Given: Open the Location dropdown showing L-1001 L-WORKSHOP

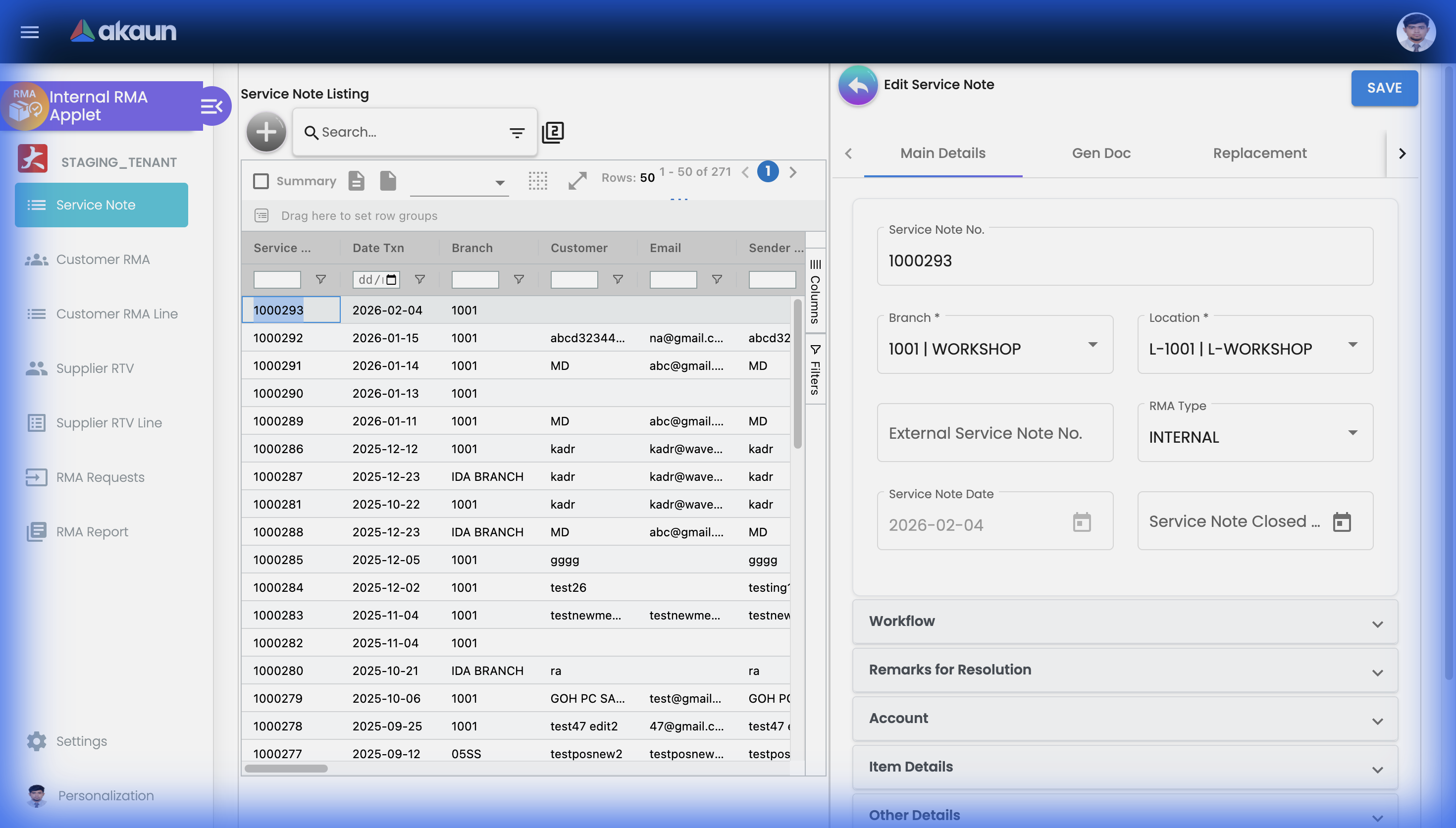Looking at the screenshot, I should [1353, 345].
